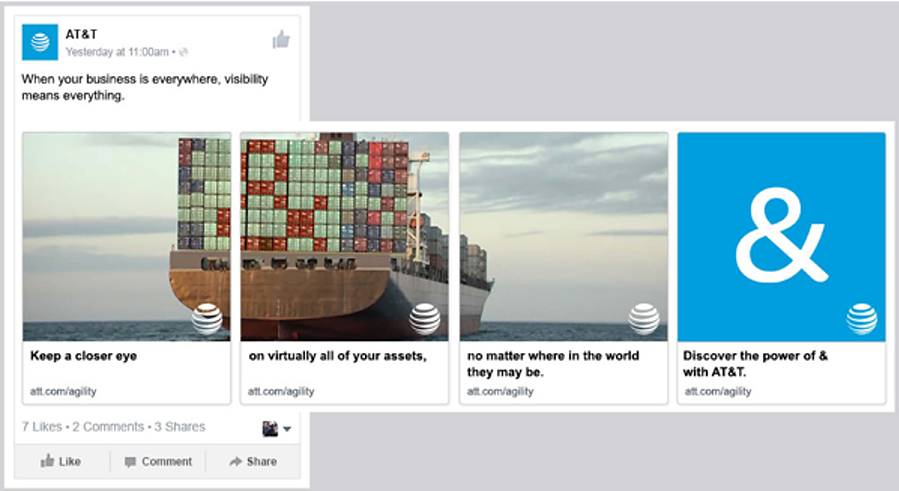Open the AT&T page name link

[x=81, y=34]
